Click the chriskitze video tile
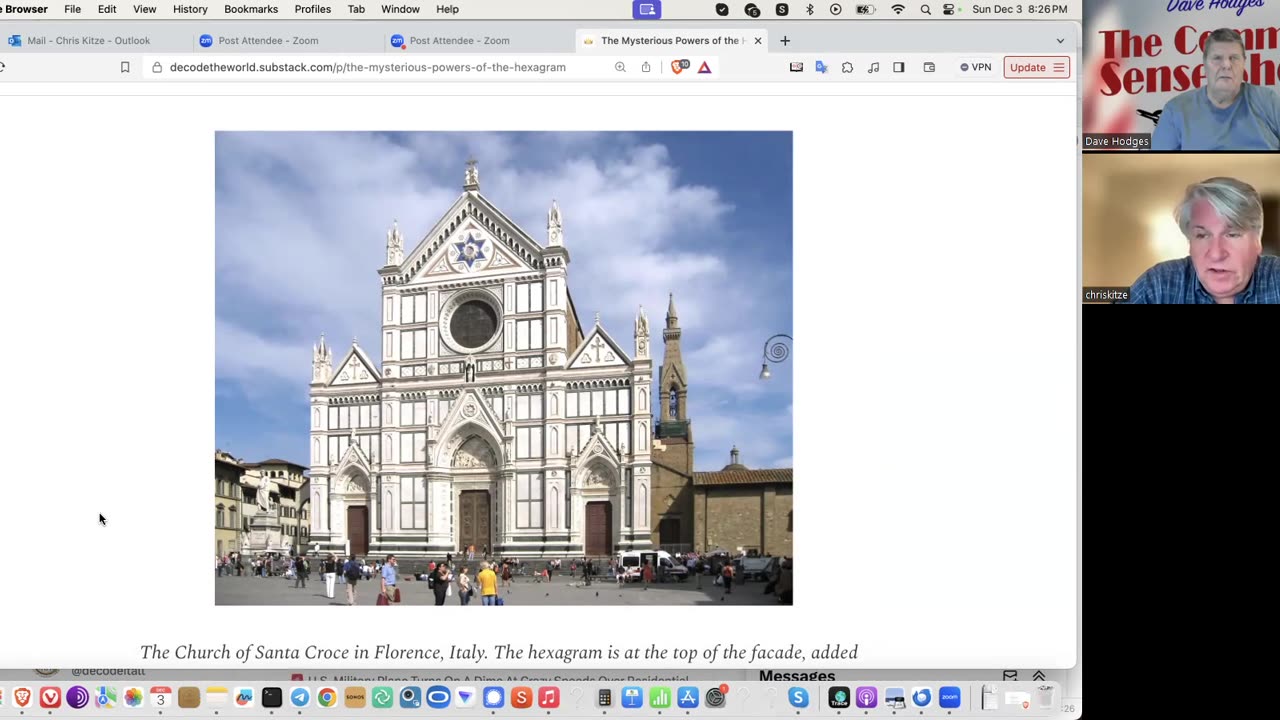 (1181, 228)
